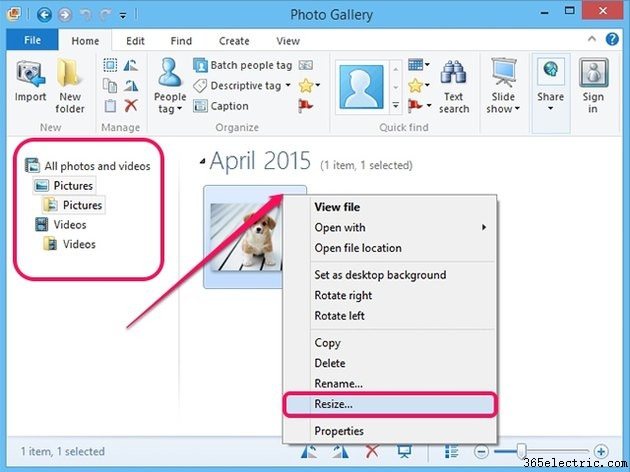This screenshot has height=472, width=630.
Task: Open the star rating filter in Quick find
Action: [418, 85]
